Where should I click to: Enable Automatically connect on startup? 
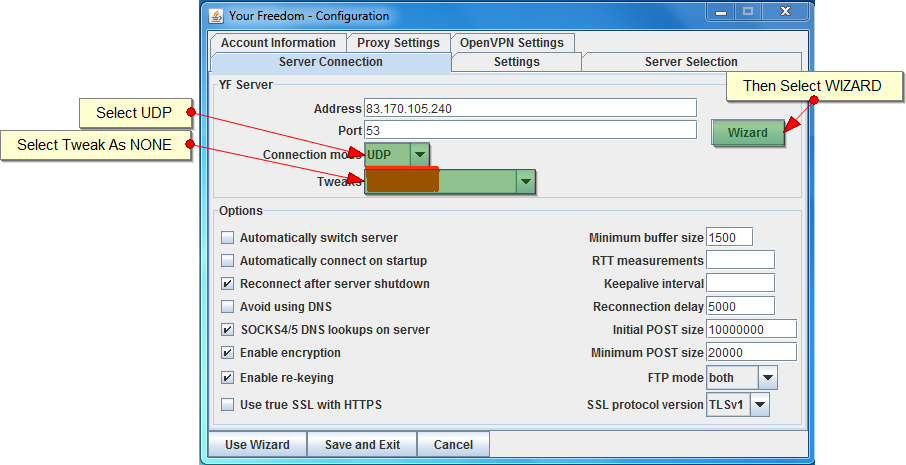point(228,261)
